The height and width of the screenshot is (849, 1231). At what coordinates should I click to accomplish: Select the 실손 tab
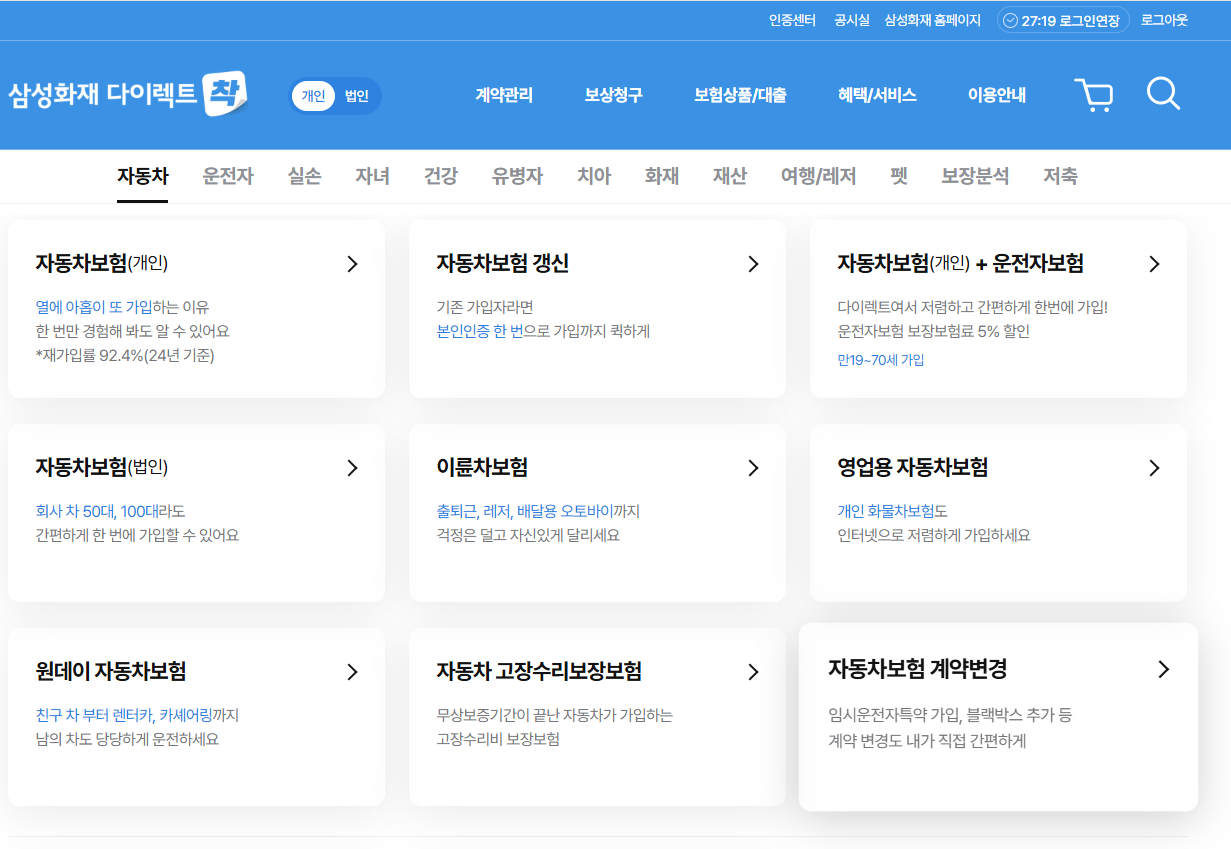click(x=304, y=177)
